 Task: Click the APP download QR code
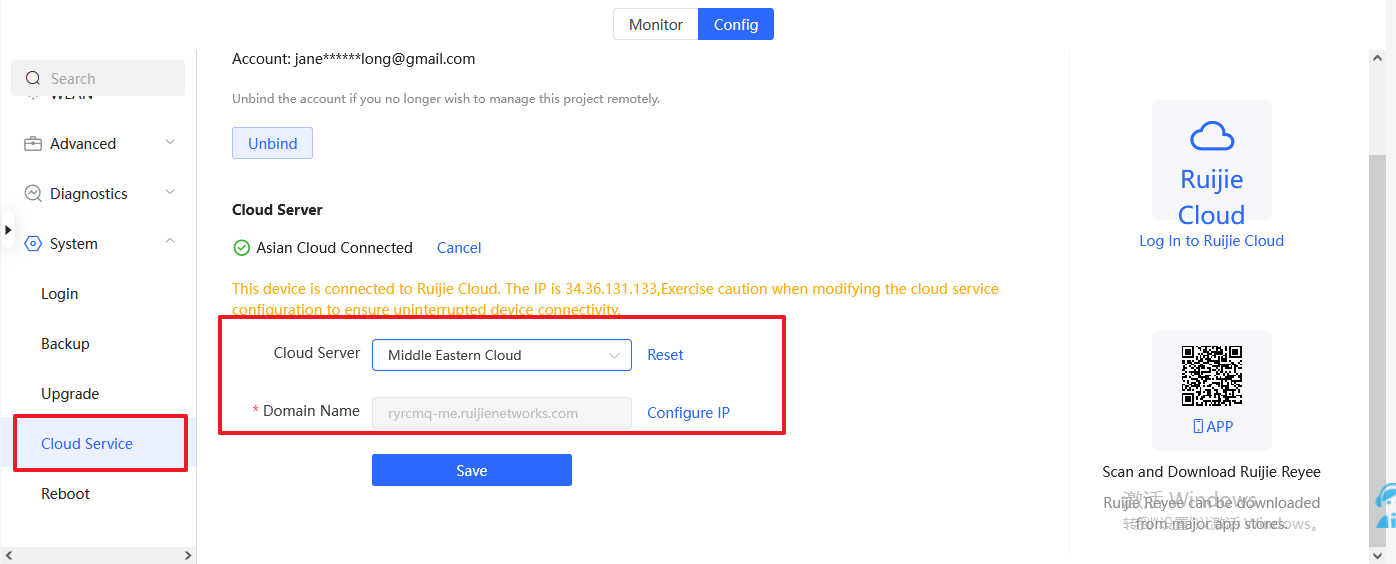(x=1211, y=376)
